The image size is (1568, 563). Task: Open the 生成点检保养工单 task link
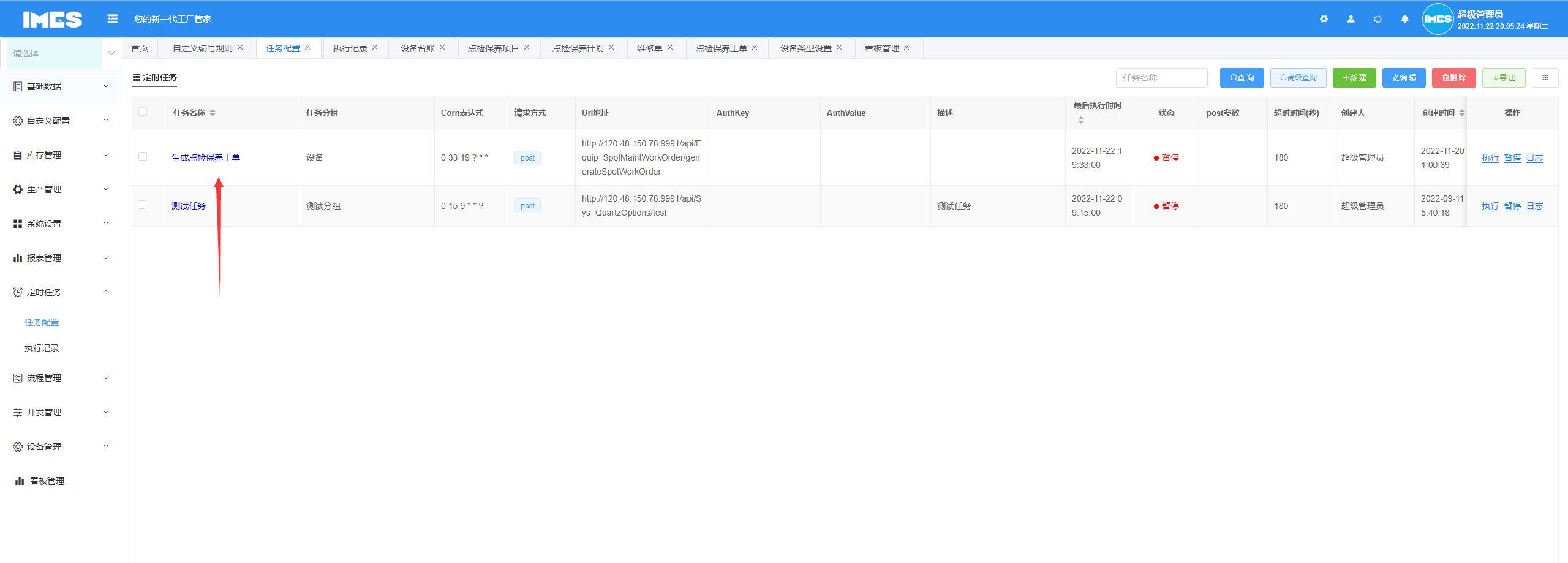pyautogui.click(x=206, y=157)
